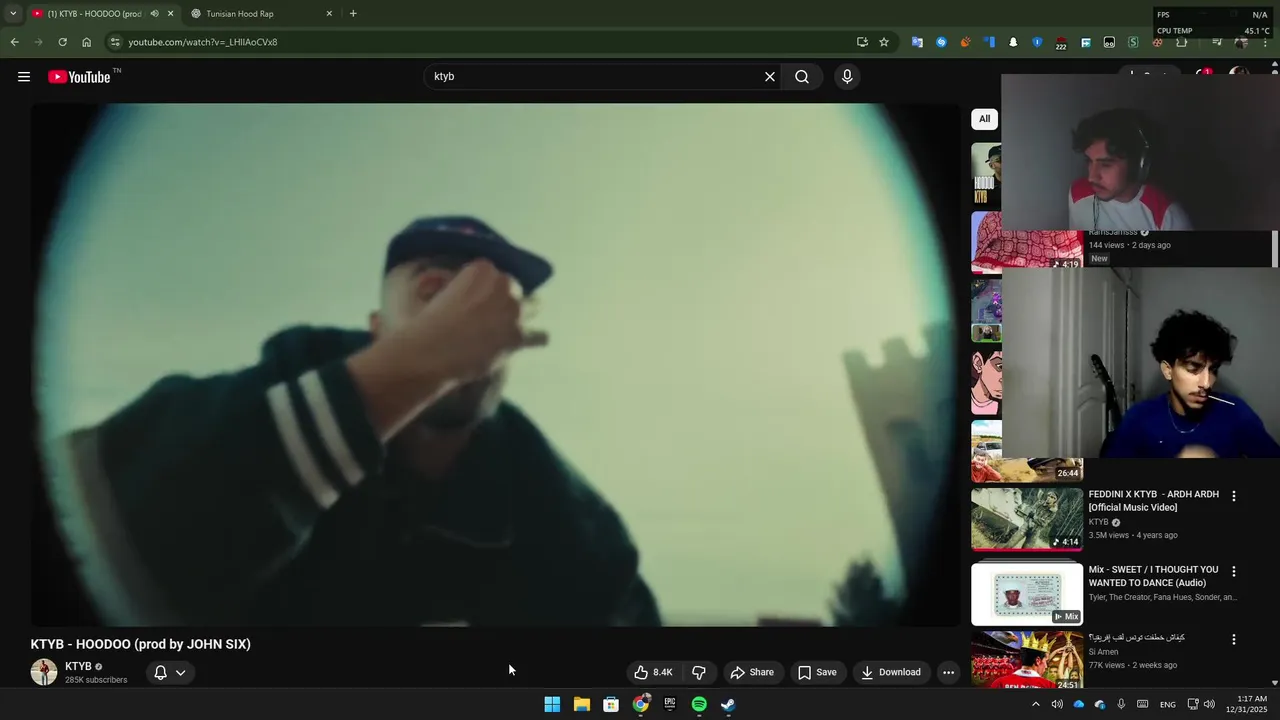This screenshot has width=1280, height=720.
Task: Open the Snapchat ghost extension
Action: (x=1013, y=42)
